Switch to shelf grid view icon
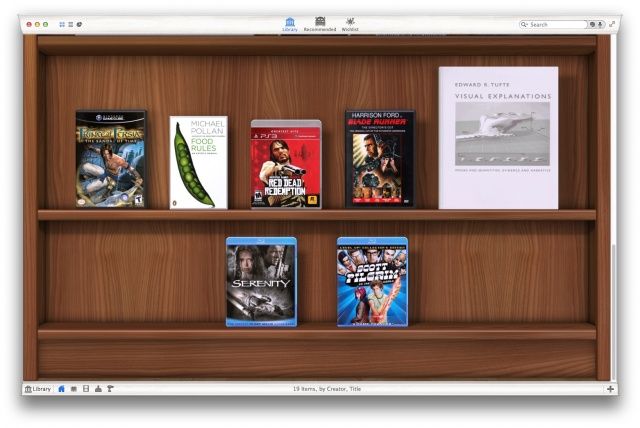 [62, 23]
